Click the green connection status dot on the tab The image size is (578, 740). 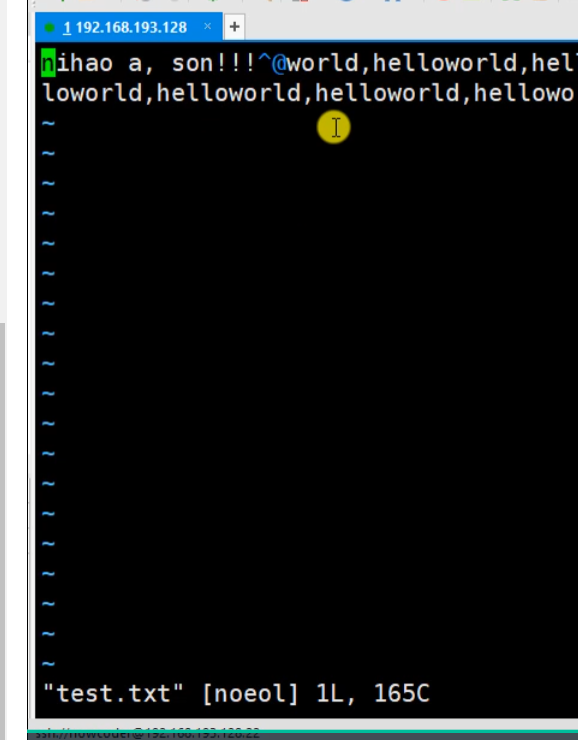(x=49, y=28)
